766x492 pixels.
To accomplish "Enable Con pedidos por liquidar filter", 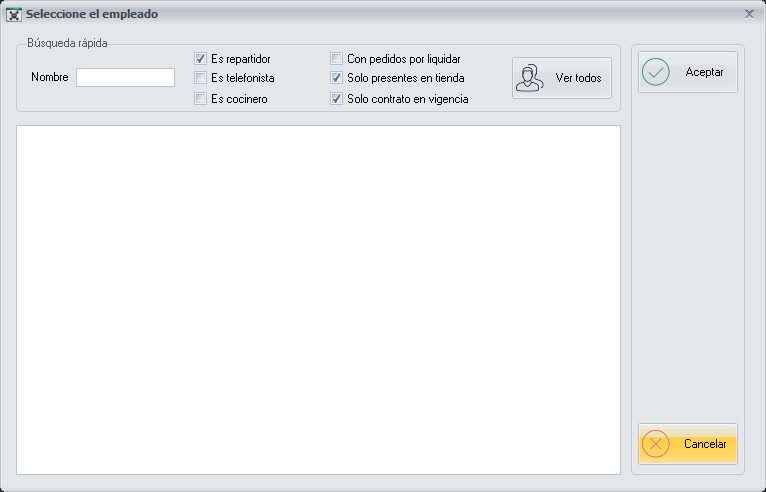I will click(337, 59).
